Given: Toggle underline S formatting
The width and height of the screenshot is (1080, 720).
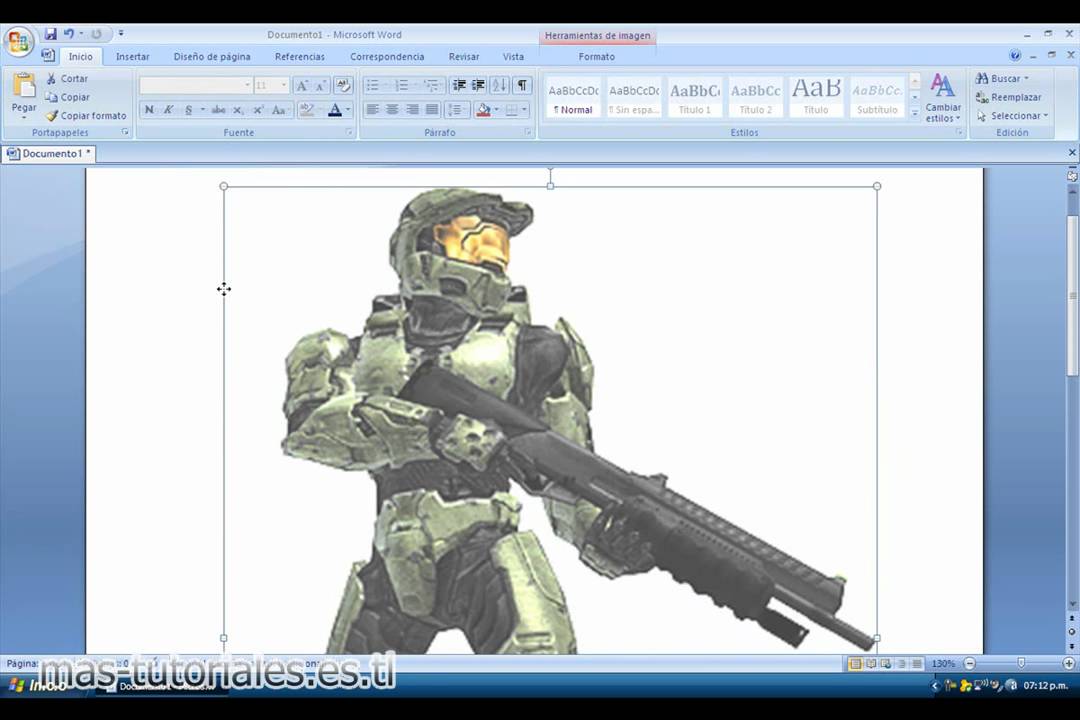Looking at the screenshot, I should 188,110.
